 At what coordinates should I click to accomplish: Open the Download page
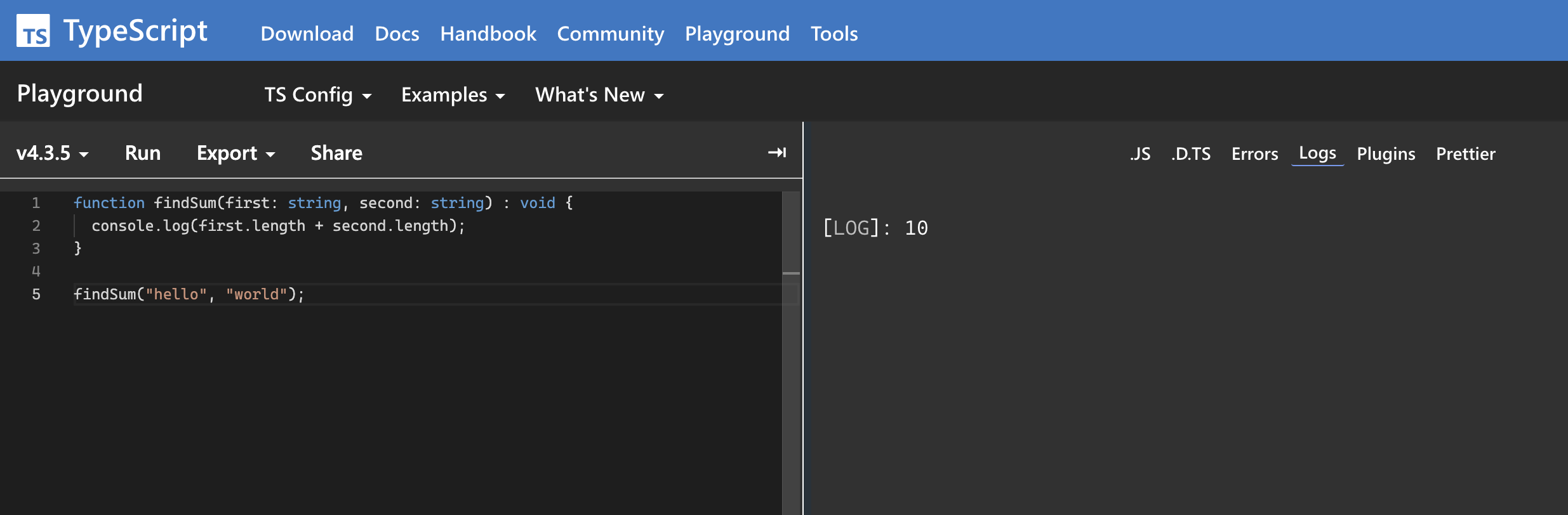click(x=307, y=33)
